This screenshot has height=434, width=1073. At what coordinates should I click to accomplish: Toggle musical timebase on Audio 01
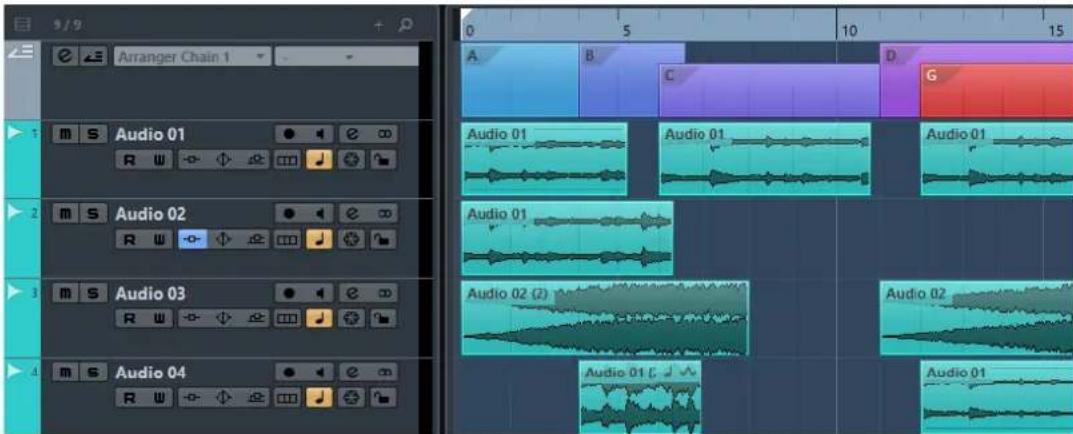point(318,160)
